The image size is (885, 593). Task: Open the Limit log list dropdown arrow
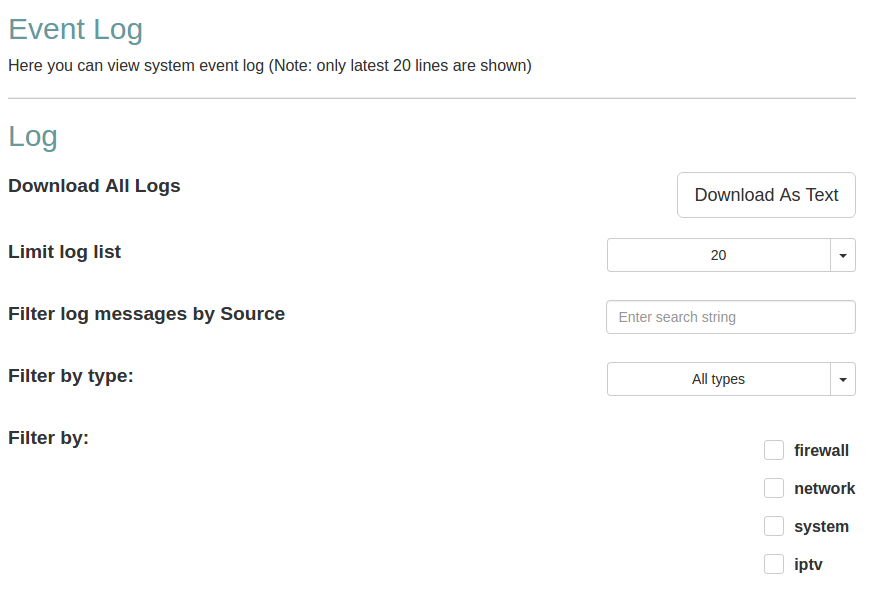[x=843, y=255]
